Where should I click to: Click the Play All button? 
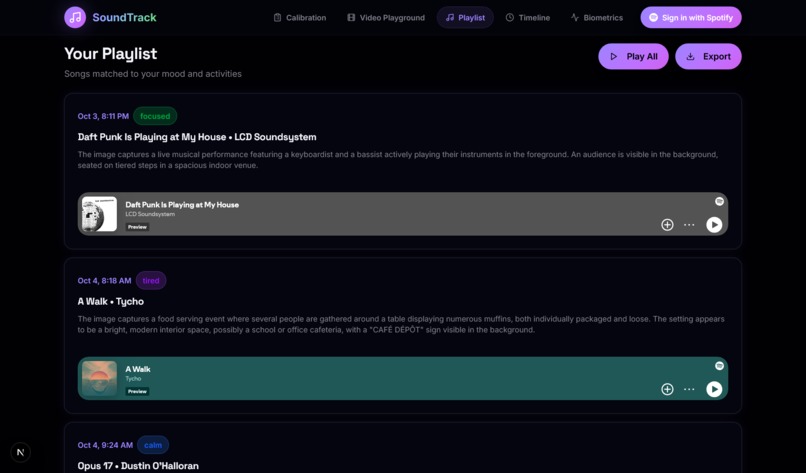pos(633,57)
